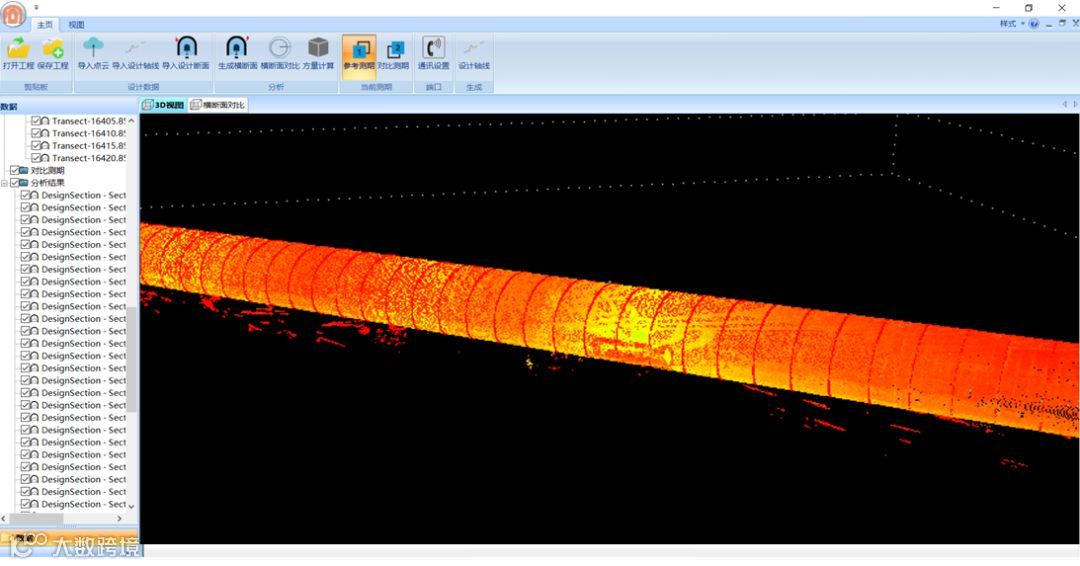Open the 方量计算 volume calculation tool
This screenshot has height=566, width=1080.
tap(318, 54)
